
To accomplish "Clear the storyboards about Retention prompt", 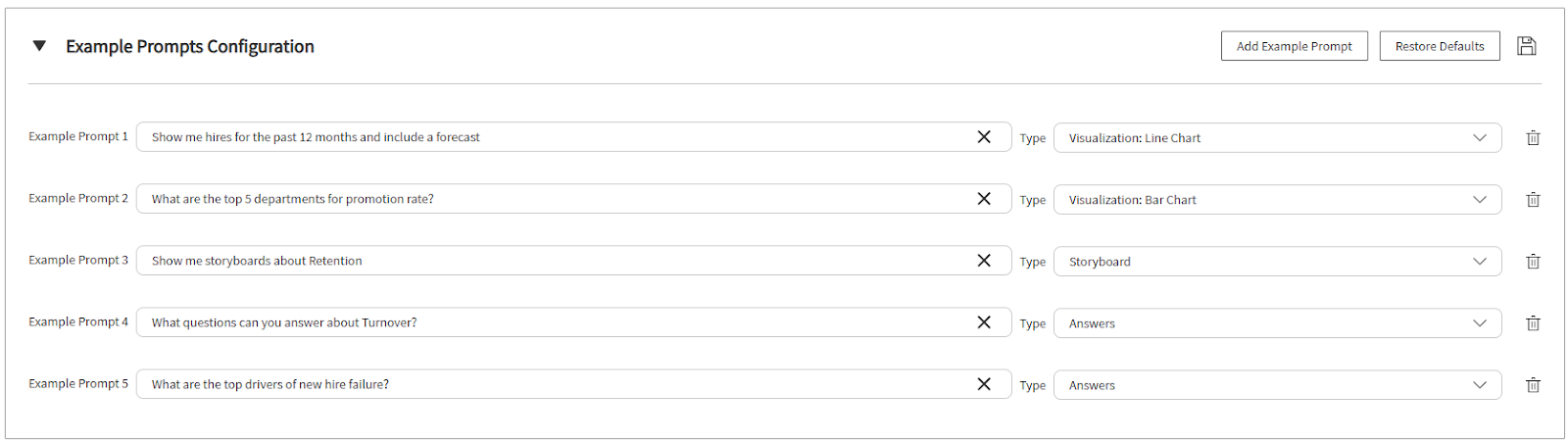I will [984, 261].
